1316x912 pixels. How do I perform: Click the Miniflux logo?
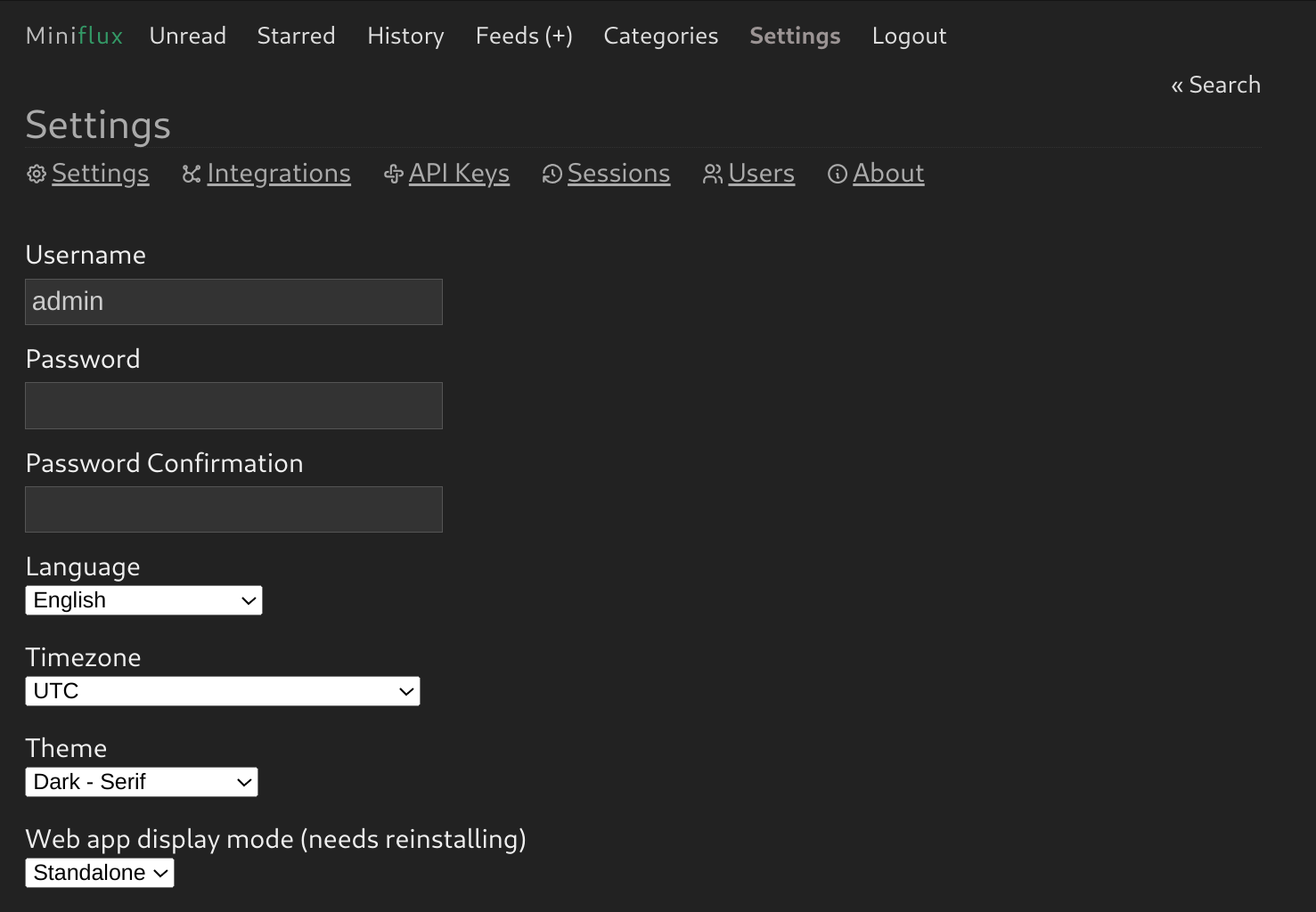(x=75, y=36)
